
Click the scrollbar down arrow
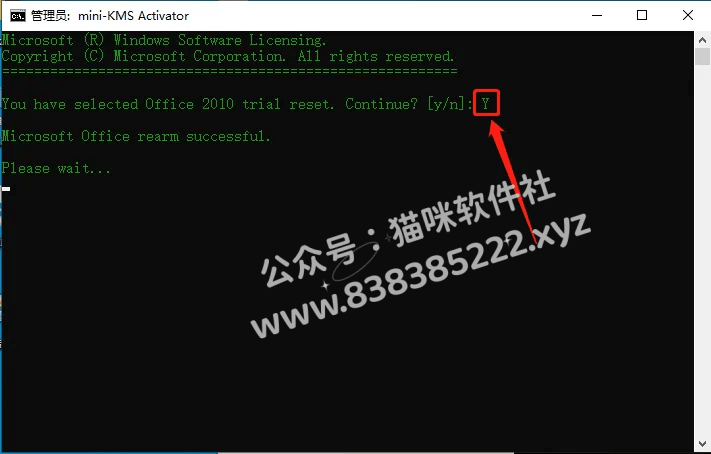click(x=702, y=443)
